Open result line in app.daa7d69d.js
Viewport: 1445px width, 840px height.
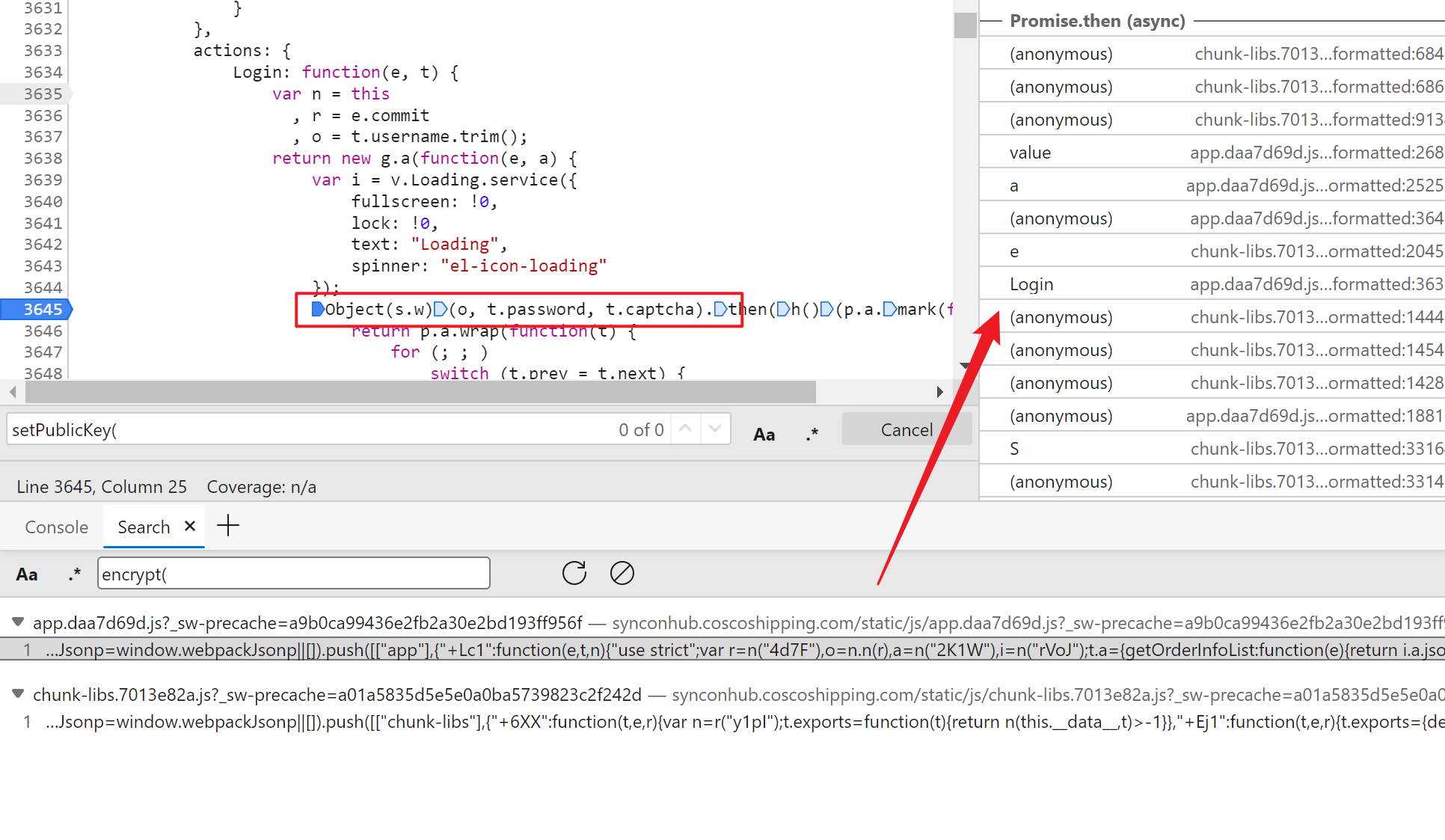coord(722,650)
